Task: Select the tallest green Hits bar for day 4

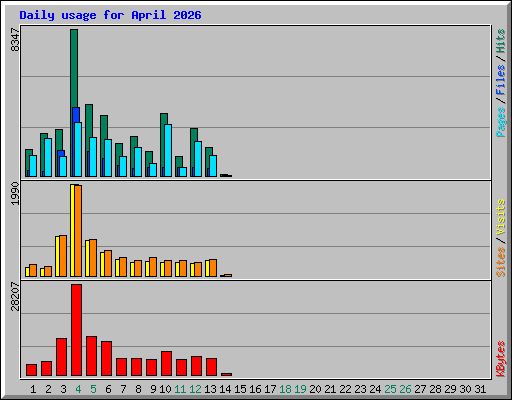Action: [74, 68]
